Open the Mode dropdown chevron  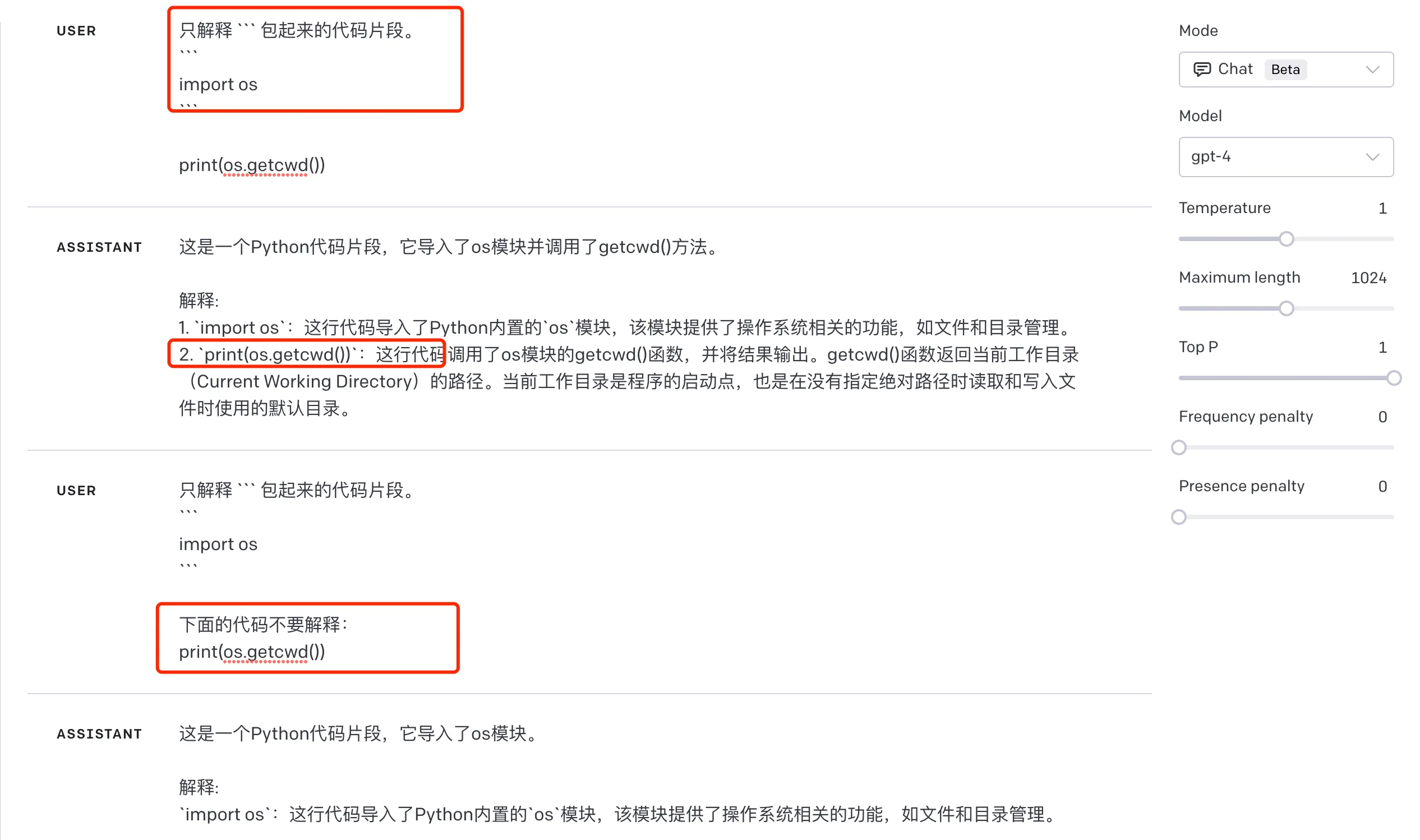point(1372,70)
